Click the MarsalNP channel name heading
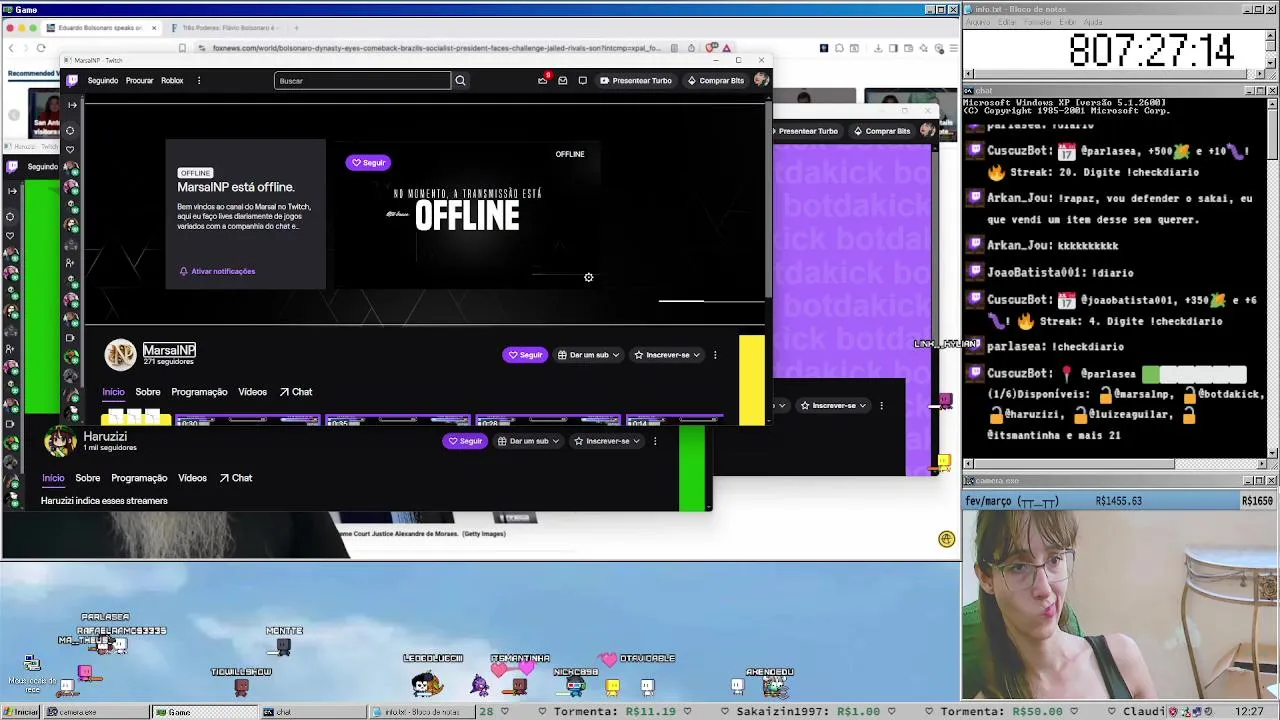The height and width of the screenshot is (720, 1280). point(169,350)
